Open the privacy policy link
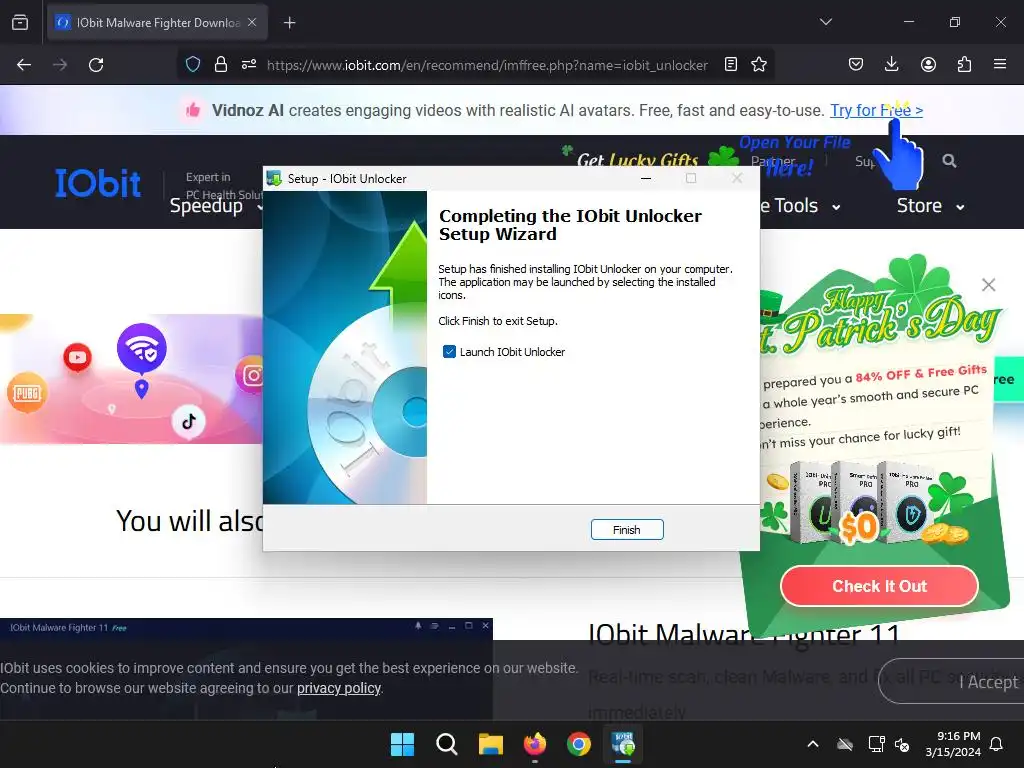 point(338,688)
